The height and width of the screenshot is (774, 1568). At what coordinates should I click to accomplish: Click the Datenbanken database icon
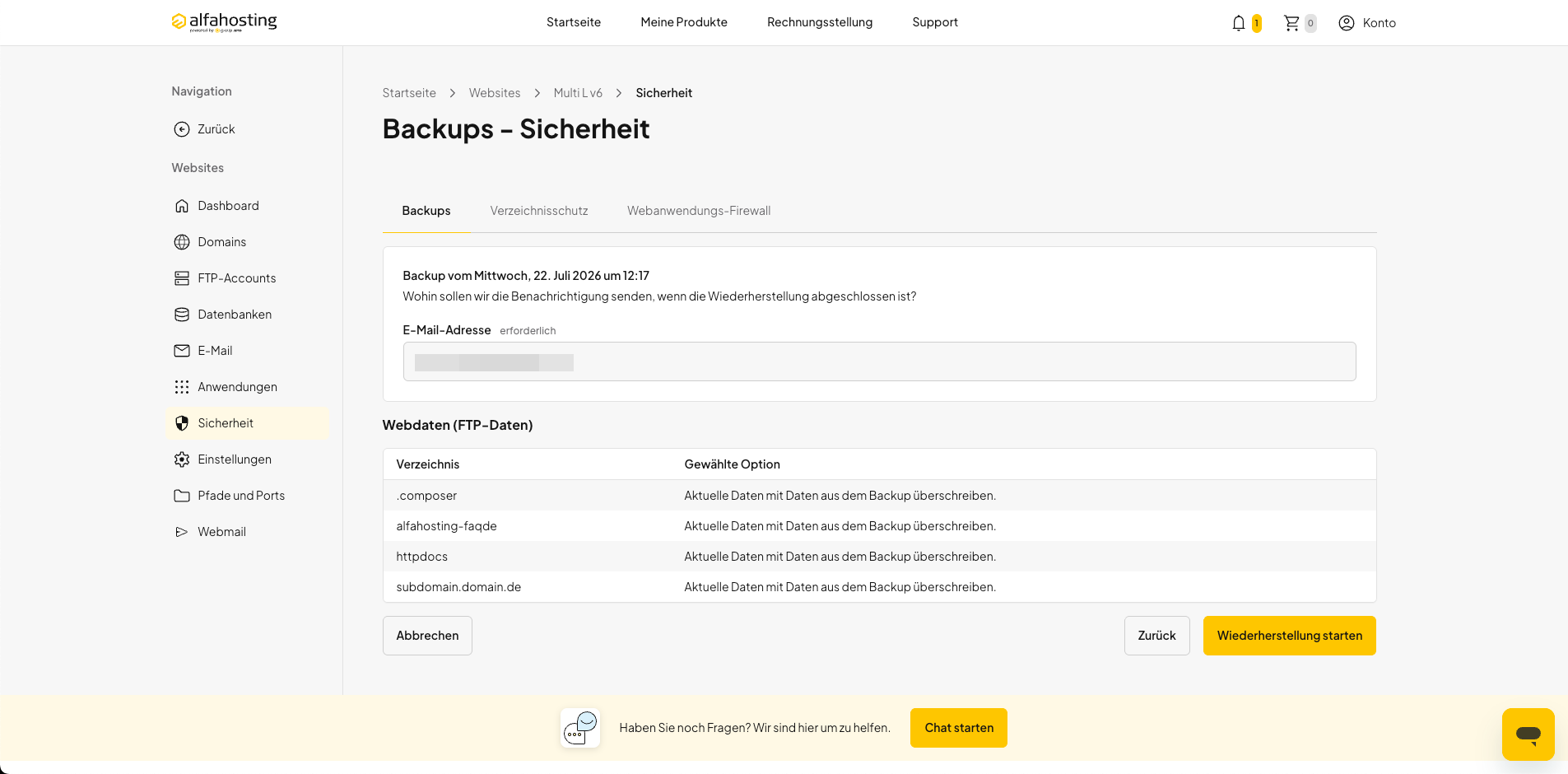[182, 315]
